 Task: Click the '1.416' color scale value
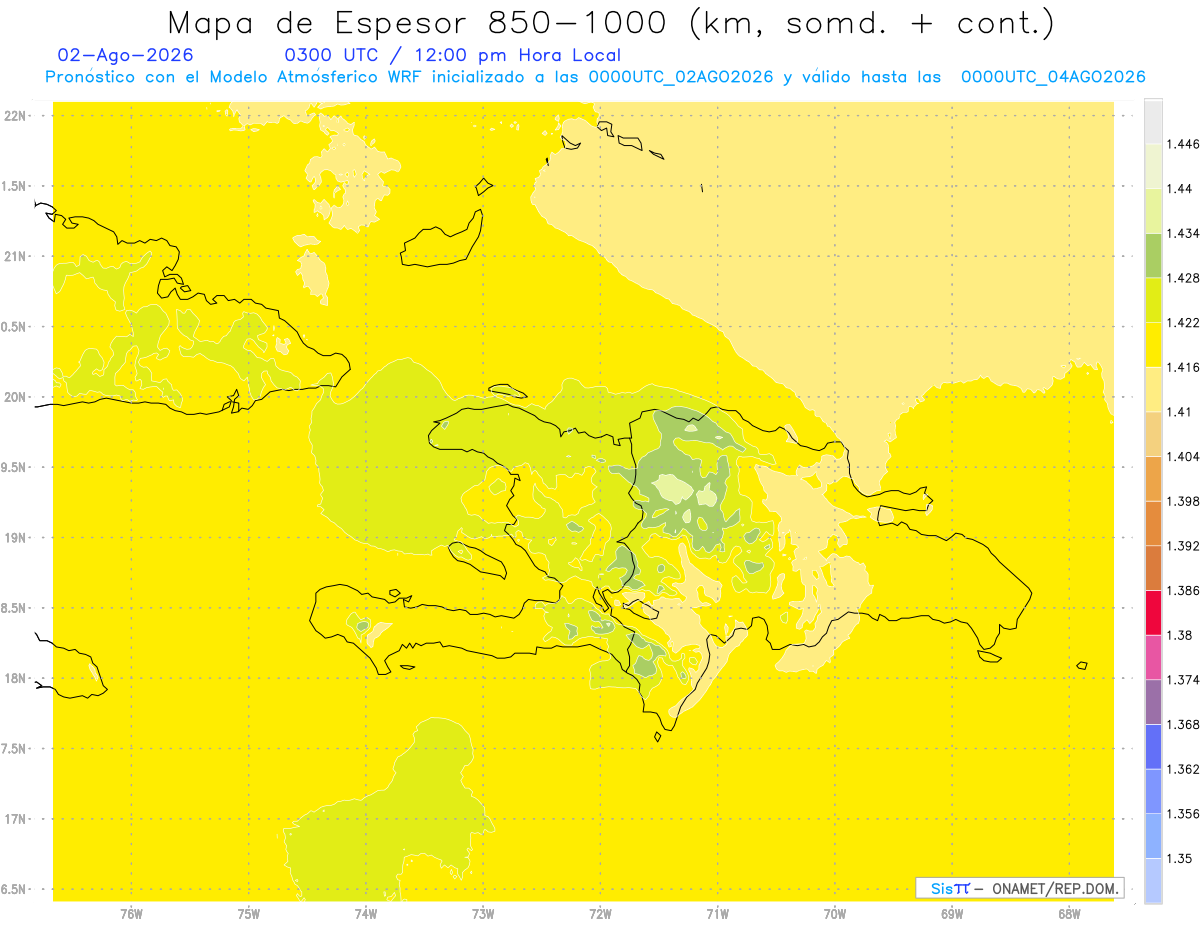pyautogui.click(x=1184, y=368)
